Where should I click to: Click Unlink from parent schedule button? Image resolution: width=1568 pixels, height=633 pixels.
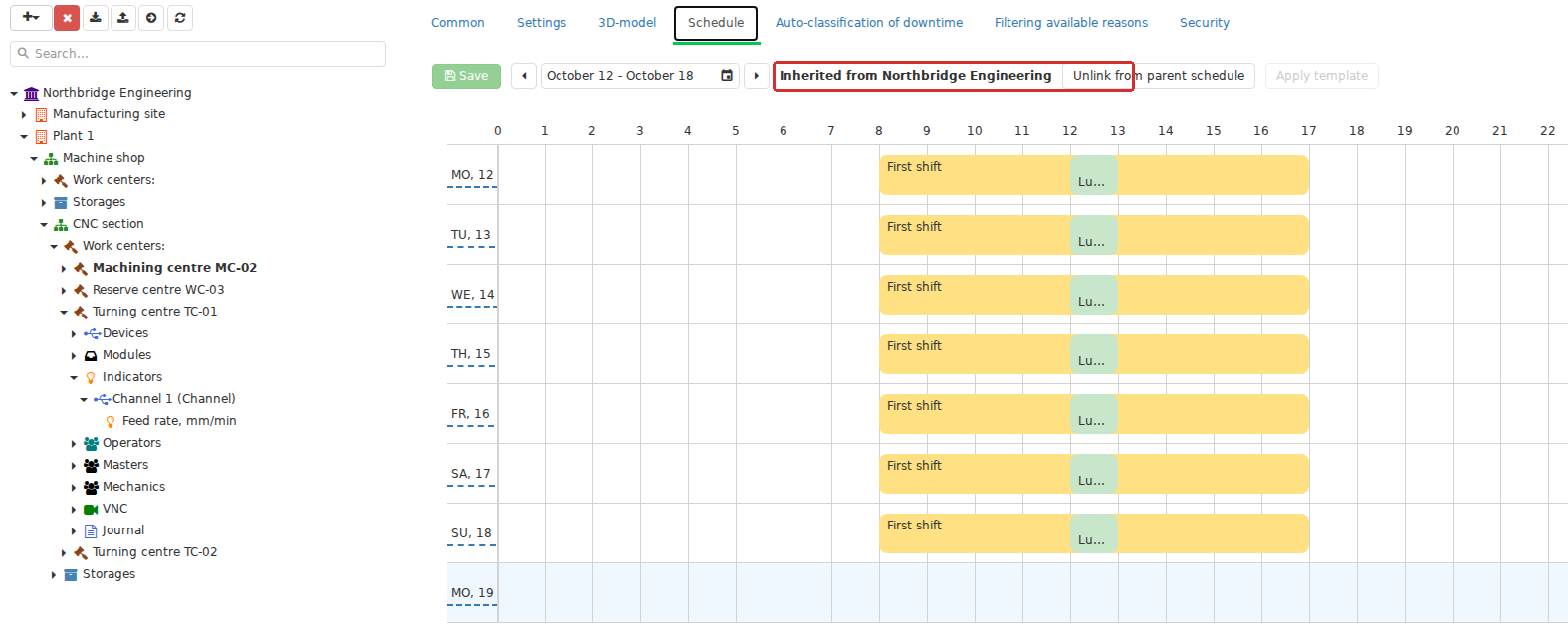pyautogui.click(x=1159, y=76)
